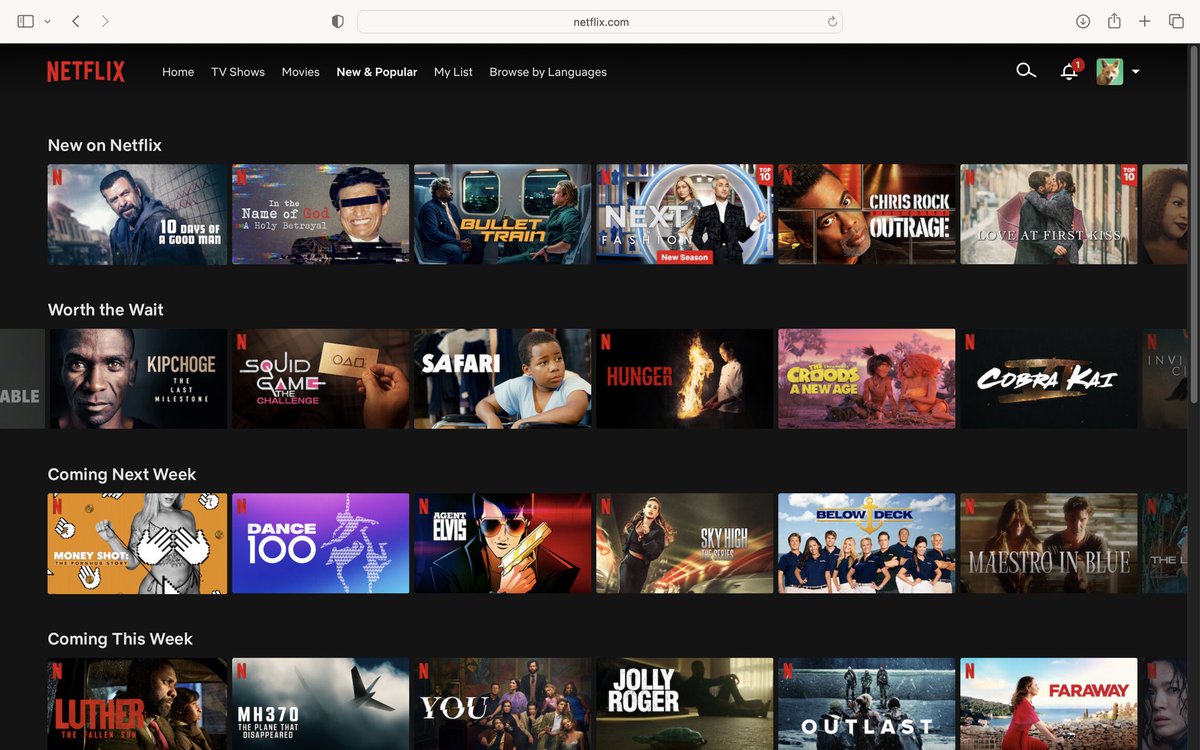
Task: Open the Faraway thumbnail
Action: pos(1049,704)
